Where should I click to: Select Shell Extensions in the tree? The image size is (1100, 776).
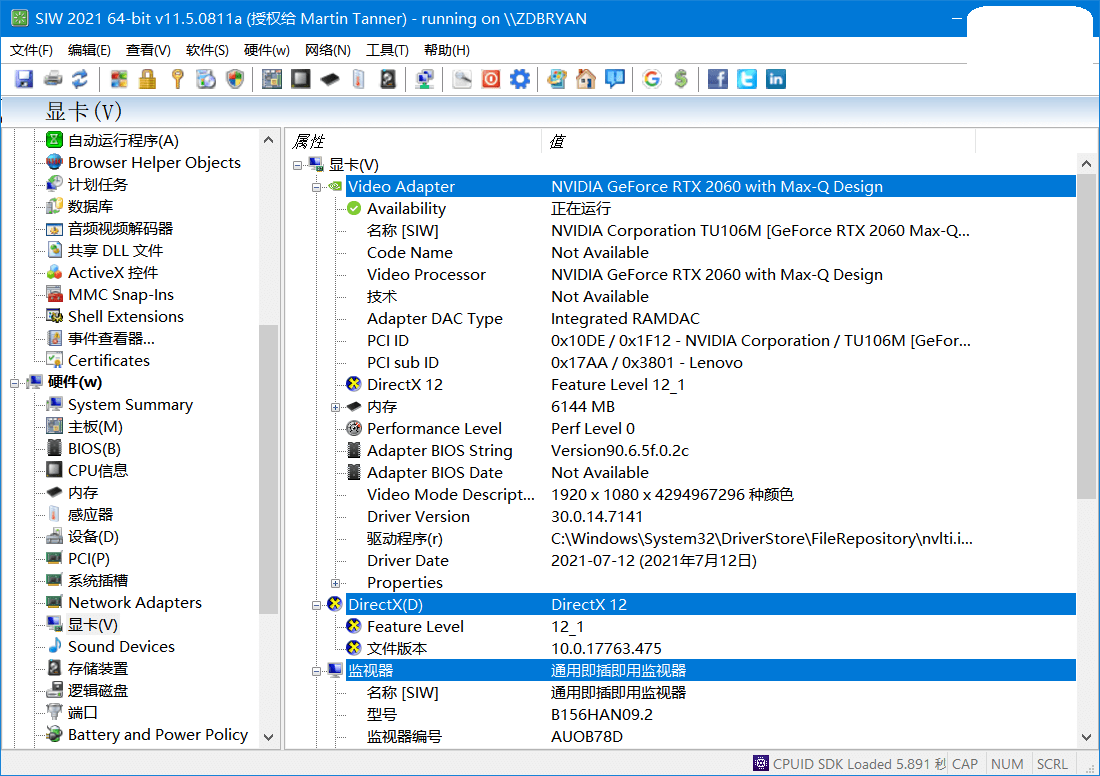tap(126, 316)
